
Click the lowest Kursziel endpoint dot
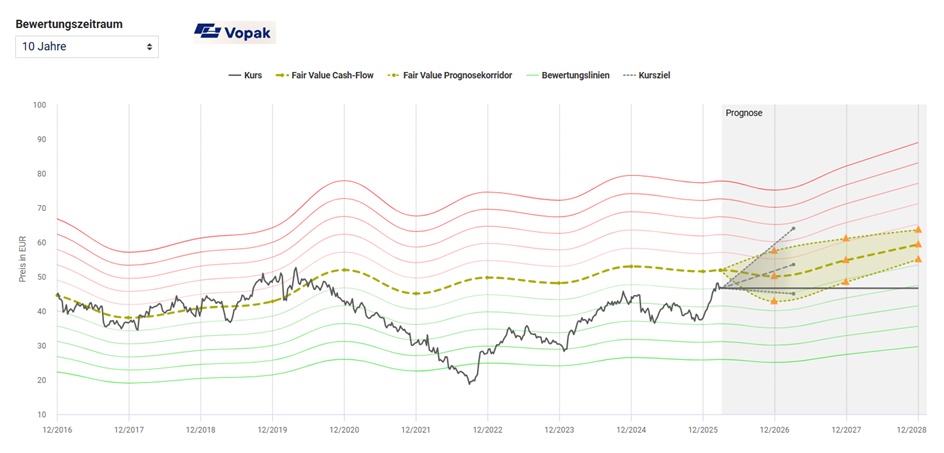click(x=793, y=294)
